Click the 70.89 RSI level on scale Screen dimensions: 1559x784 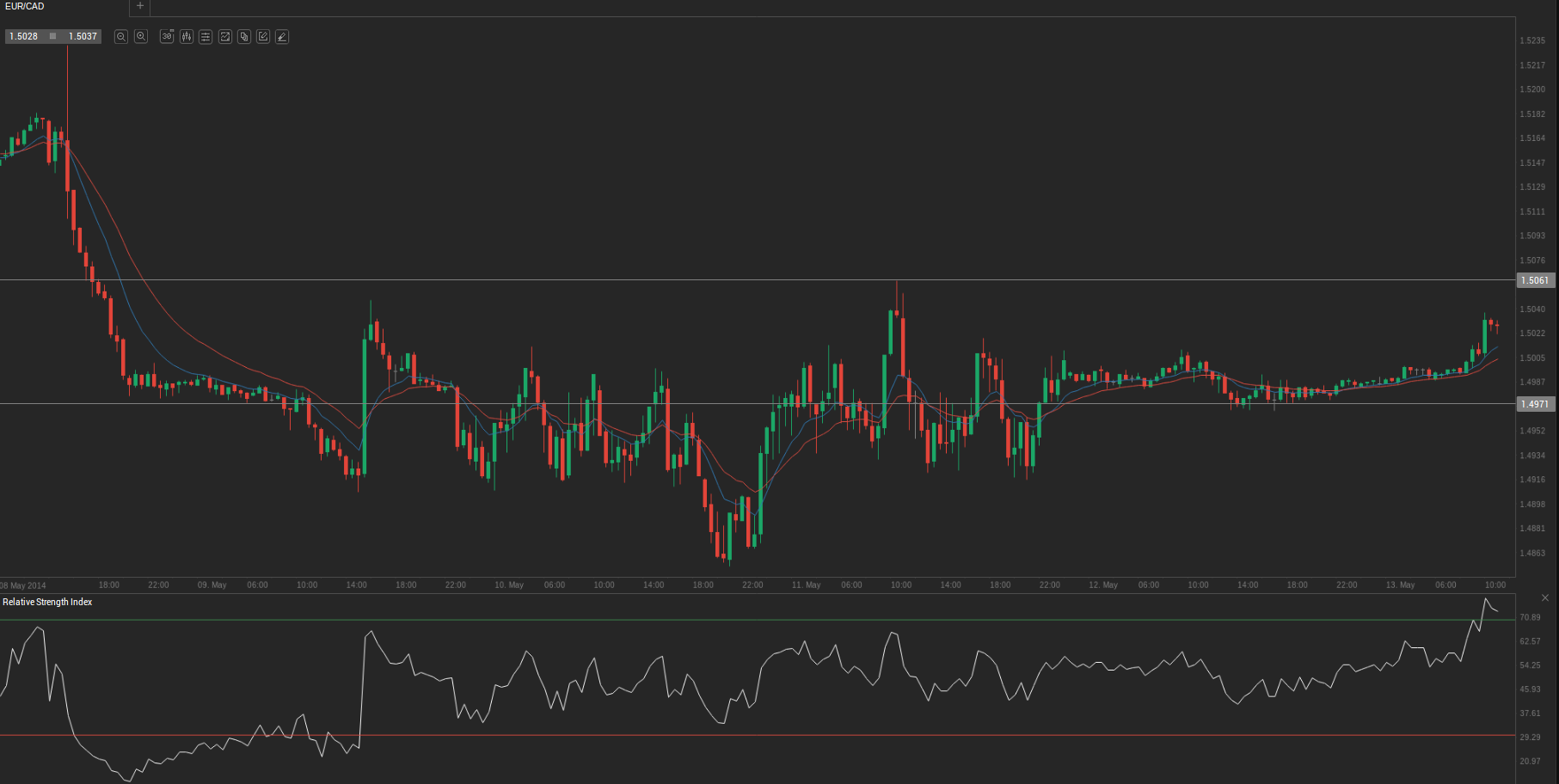[1530, 617]
